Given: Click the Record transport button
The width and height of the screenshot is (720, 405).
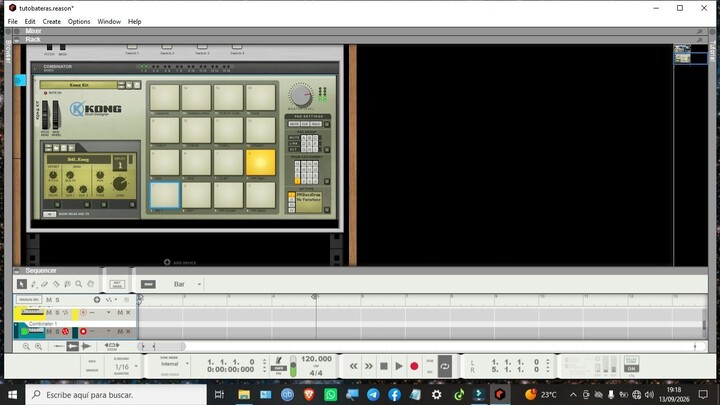Looking at the screenshot, I should pyautogui.click(x=414, y=366).
